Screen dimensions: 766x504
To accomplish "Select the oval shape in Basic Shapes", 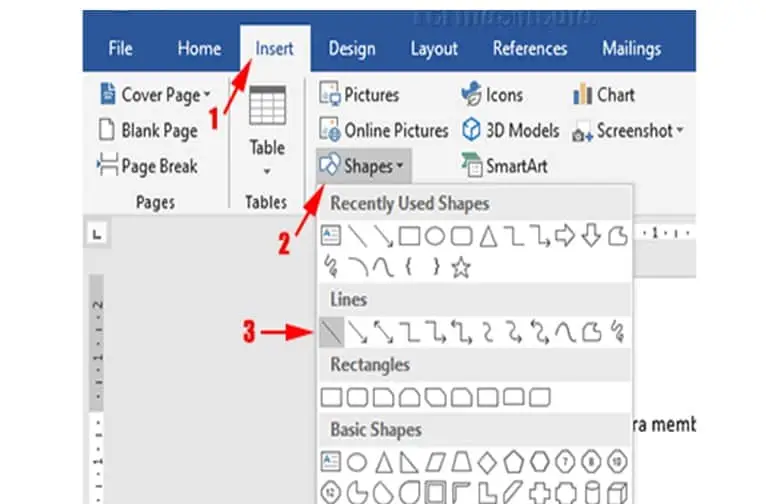I will 357,462.
